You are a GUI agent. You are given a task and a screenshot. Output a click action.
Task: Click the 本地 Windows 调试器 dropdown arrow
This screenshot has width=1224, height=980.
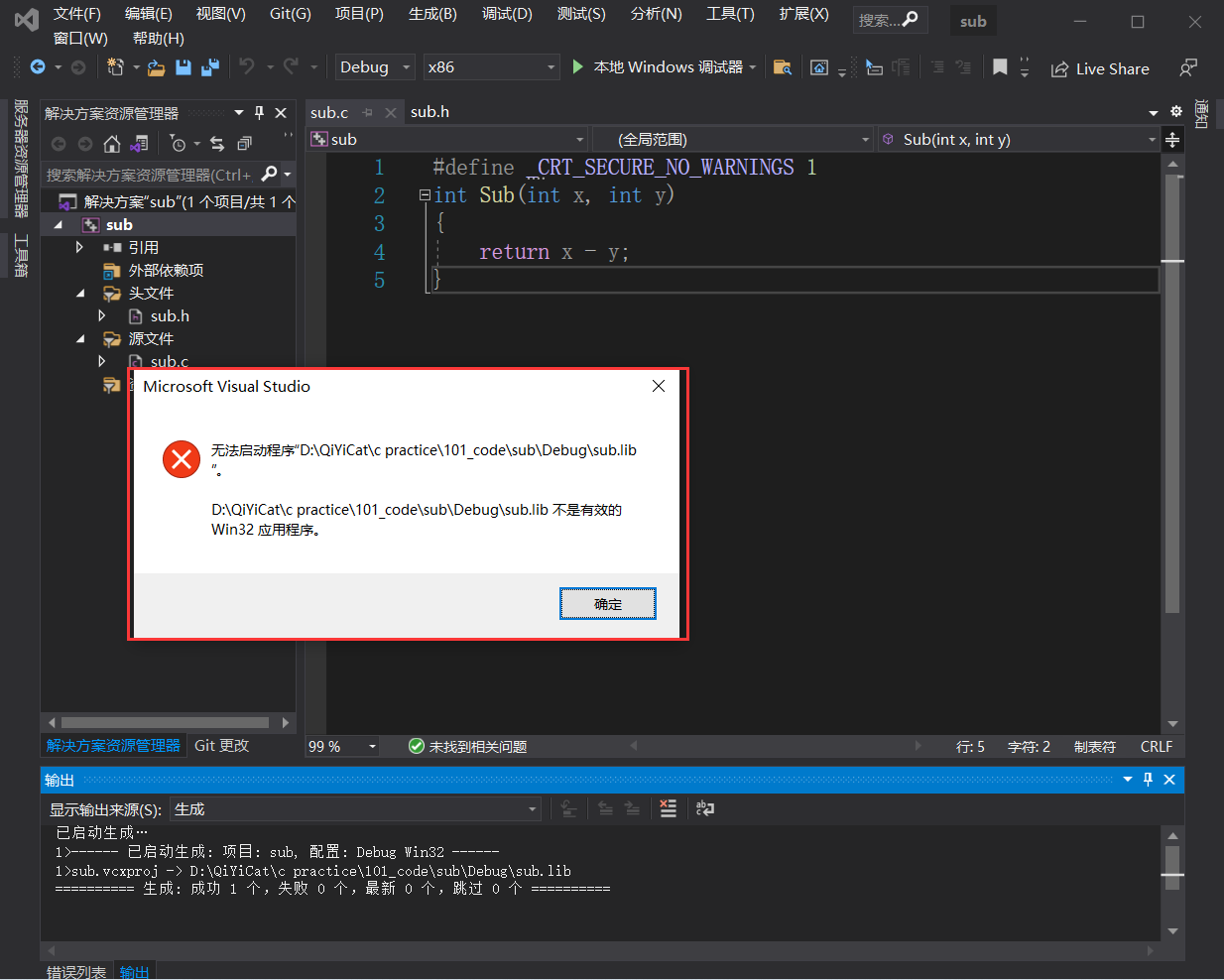753,67
